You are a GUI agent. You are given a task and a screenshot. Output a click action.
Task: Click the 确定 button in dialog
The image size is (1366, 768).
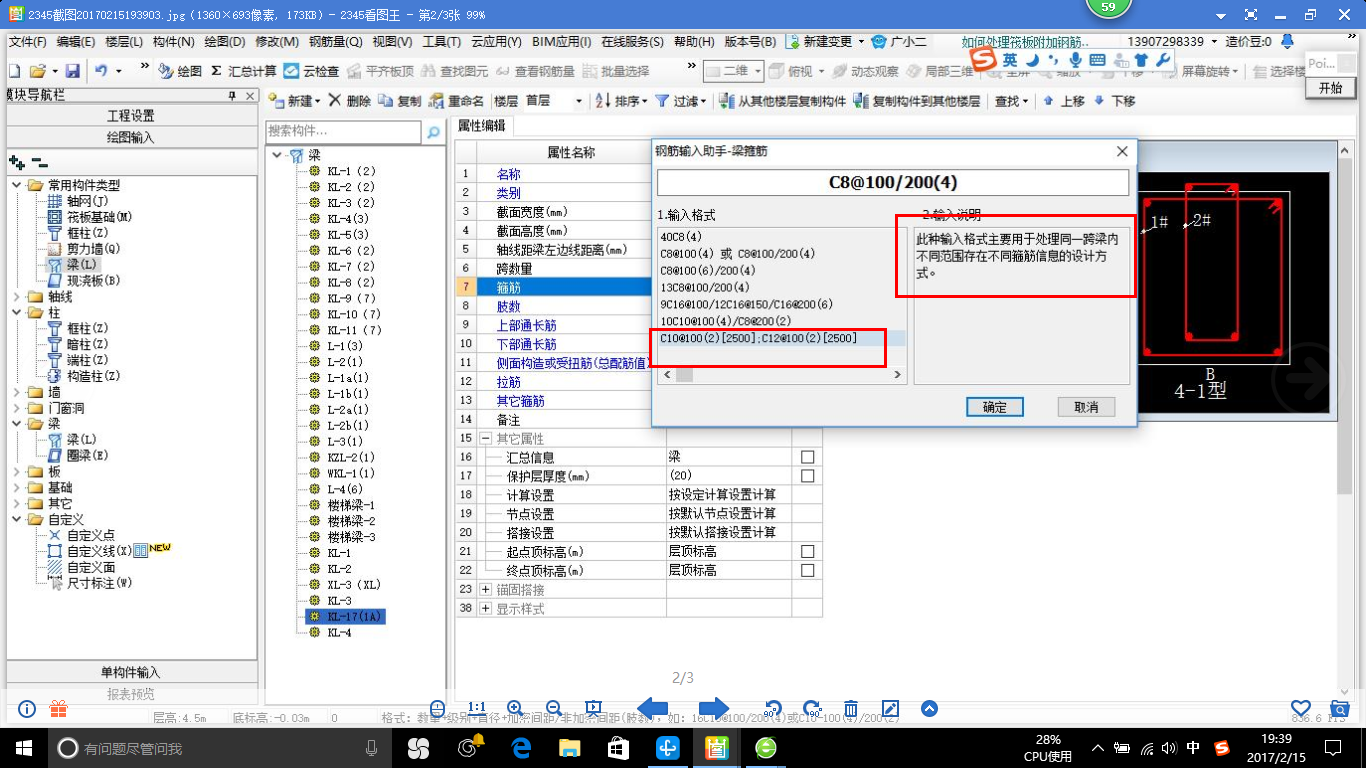click(x=995, y=407)
